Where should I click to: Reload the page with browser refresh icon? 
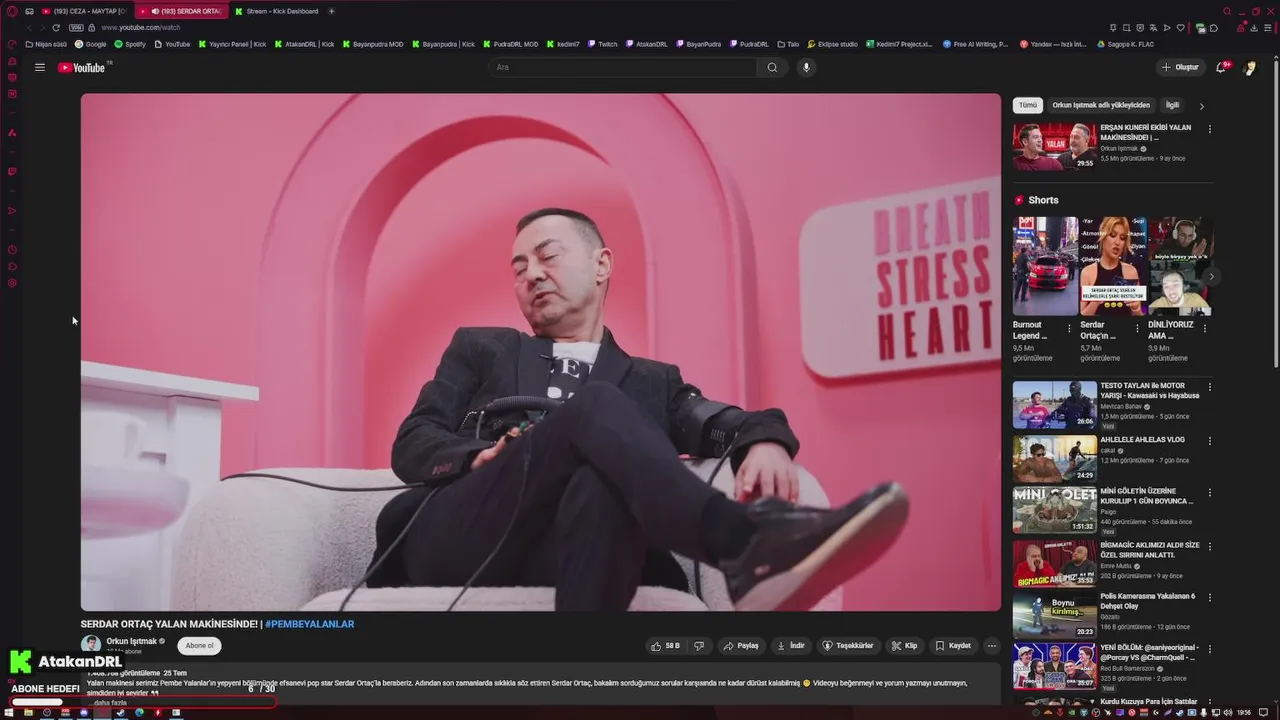tap(55, 28)
